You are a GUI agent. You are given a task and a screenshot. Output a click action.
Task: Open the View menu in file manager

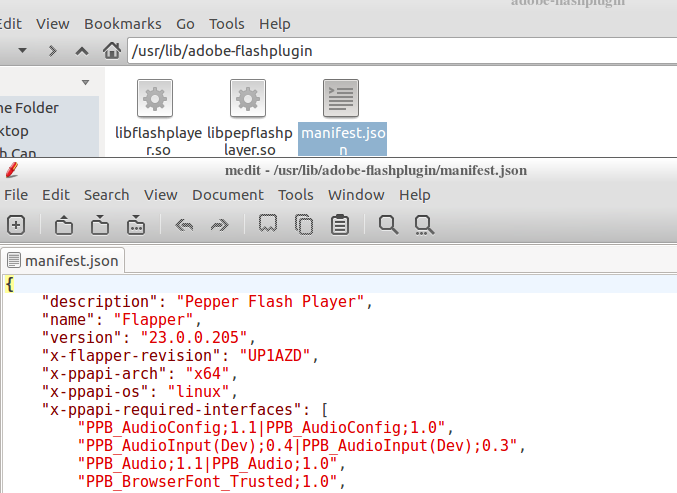click(x=53, y=24)
